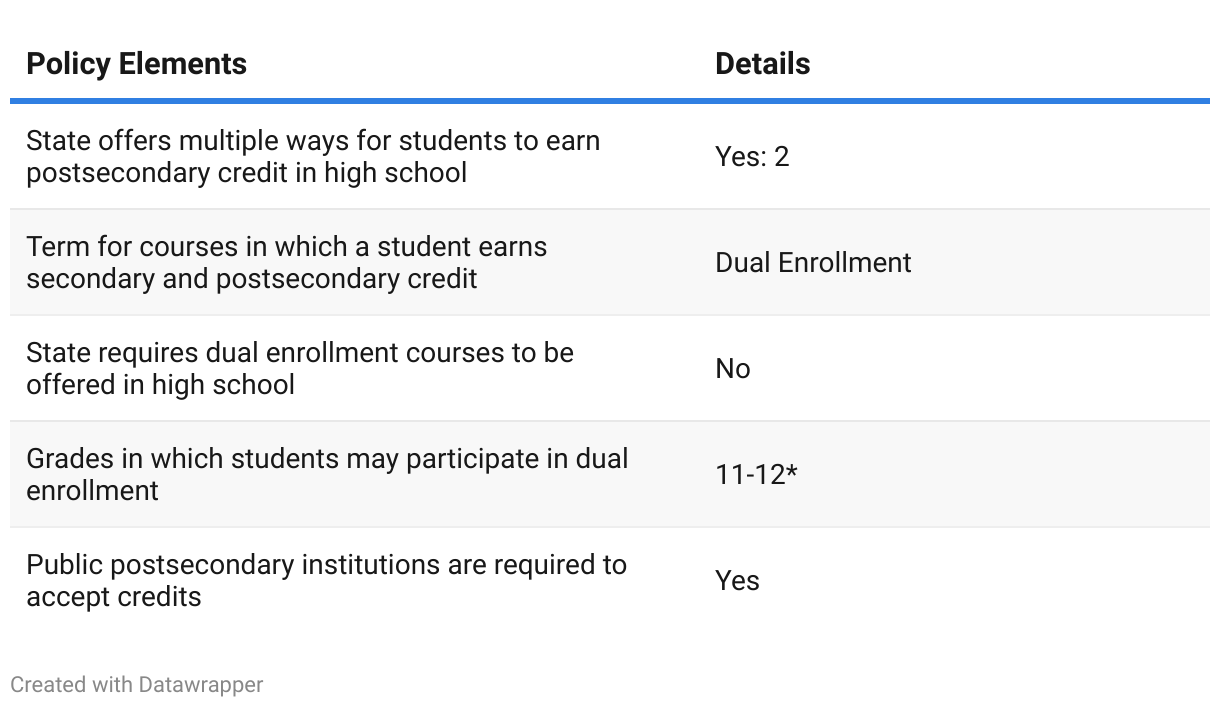Click the number '2' after 'Yes:'
This screenshot has width=1220, height=708.
pyautogui.click(x=781, y=157)
